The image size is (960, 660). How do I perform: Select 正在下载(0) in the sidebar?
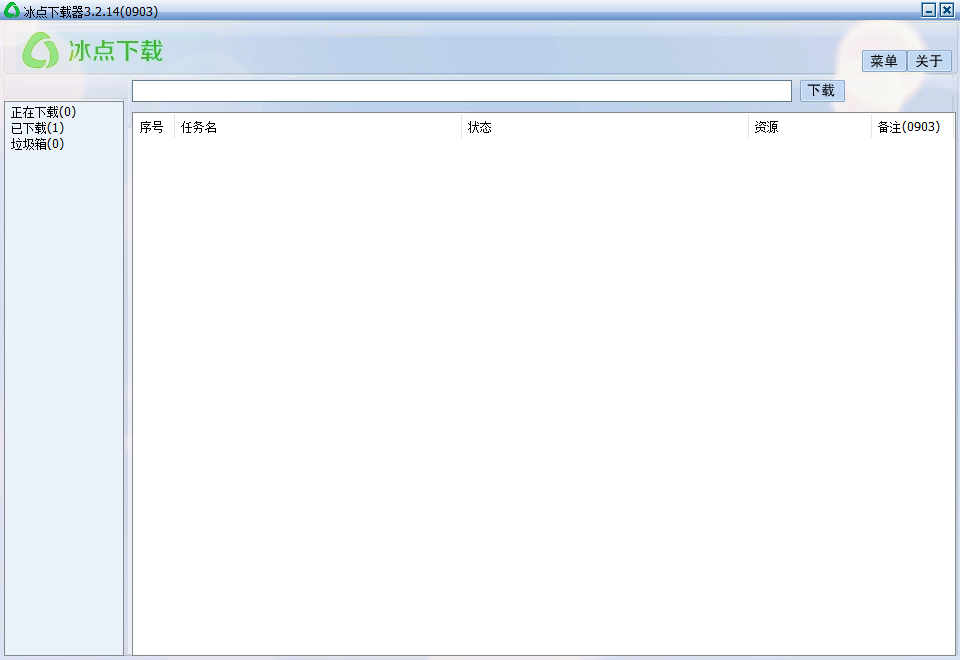pos(43,113)
